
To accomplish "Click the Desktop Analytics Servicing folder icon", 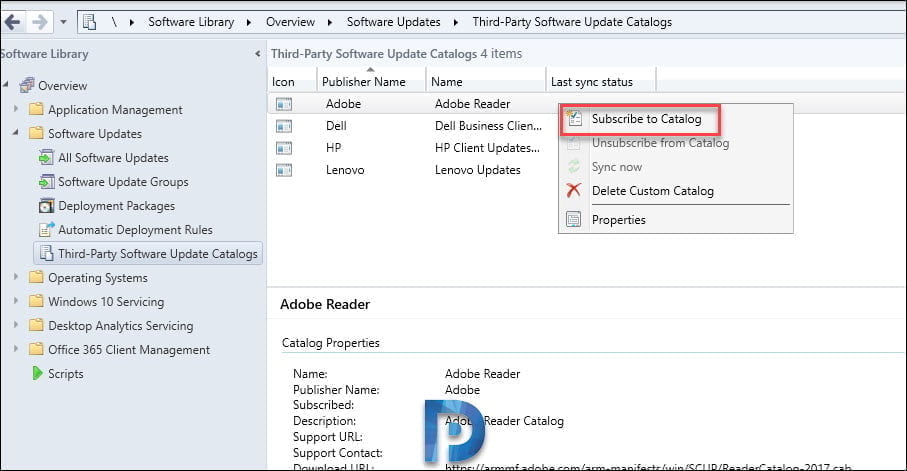I will 36,325.
